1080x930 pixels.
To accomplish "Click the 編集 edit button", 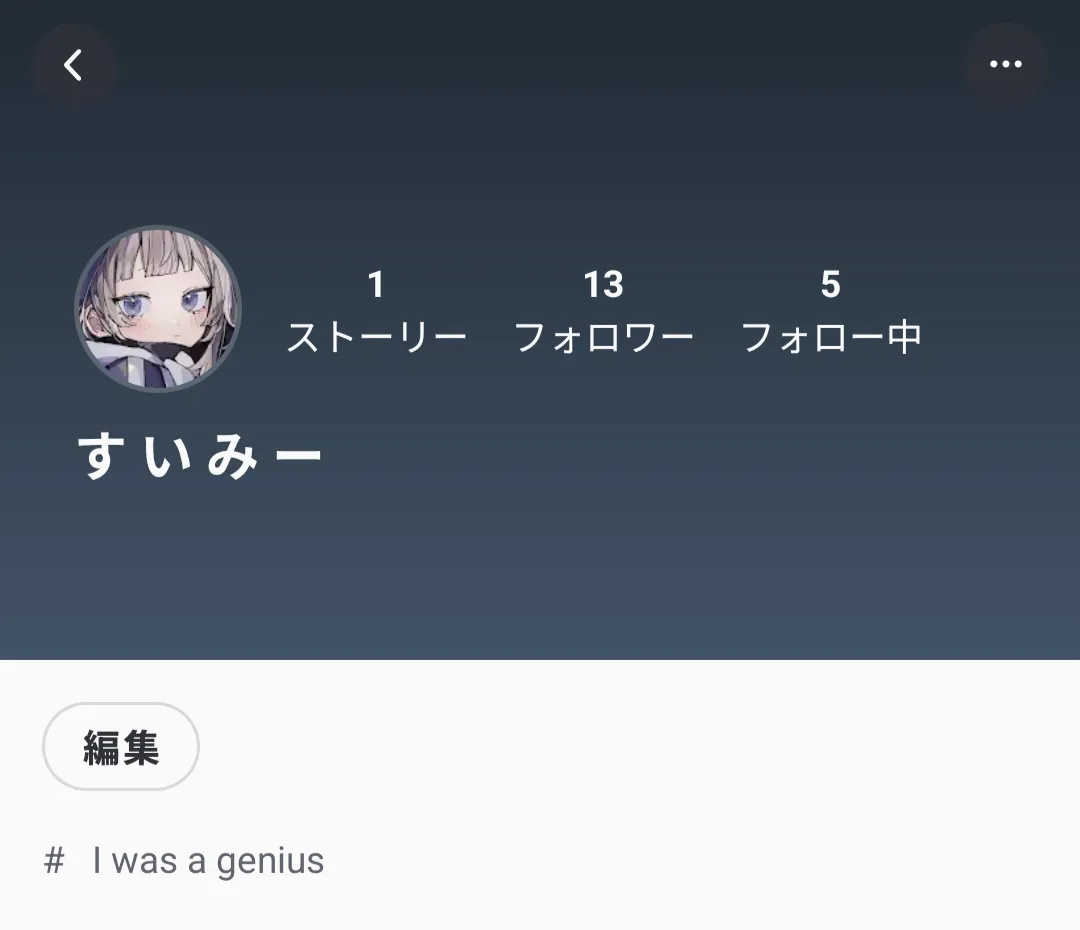I will pos(121,747).
